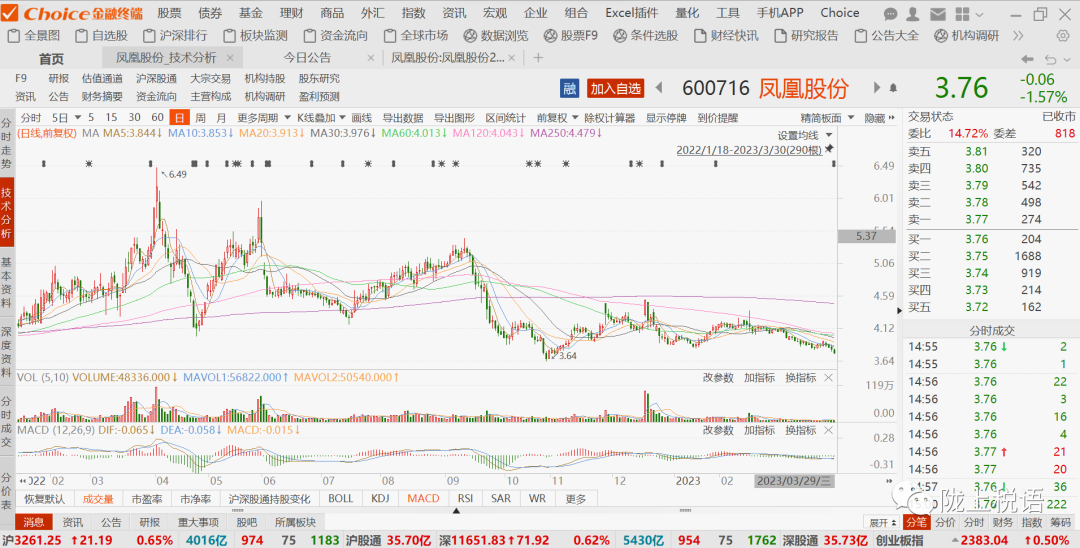Select the 30 minute period

[x=134, y=118]
